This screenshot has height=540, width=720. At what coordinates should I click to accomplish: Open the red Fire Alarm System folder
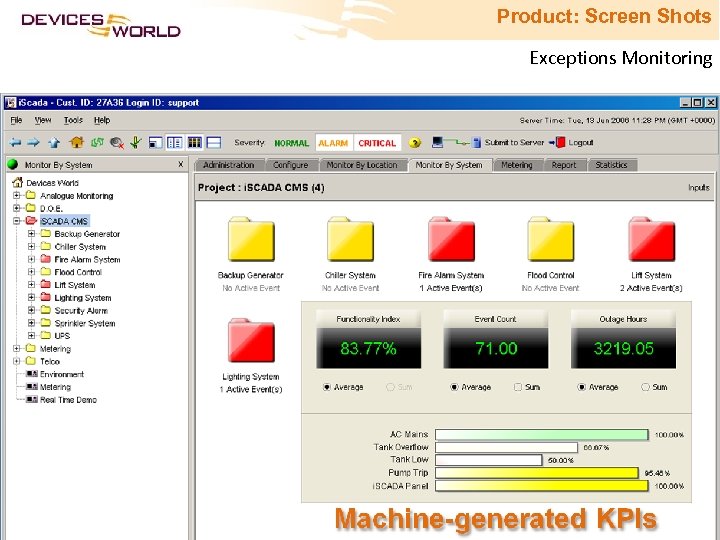pyautogui.click(x=451, y=239)
